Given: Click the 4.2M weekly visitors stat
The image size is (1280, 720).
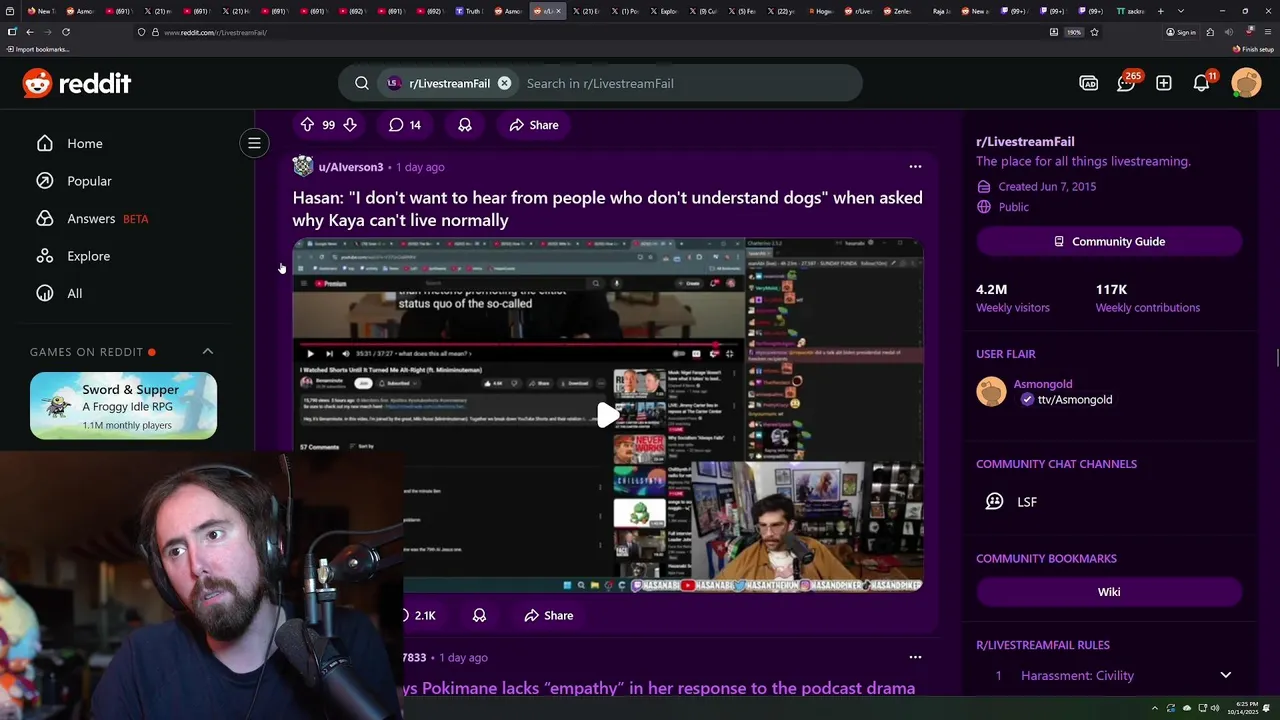Looking at the screenshot, I should click(x=1013, y=298).
